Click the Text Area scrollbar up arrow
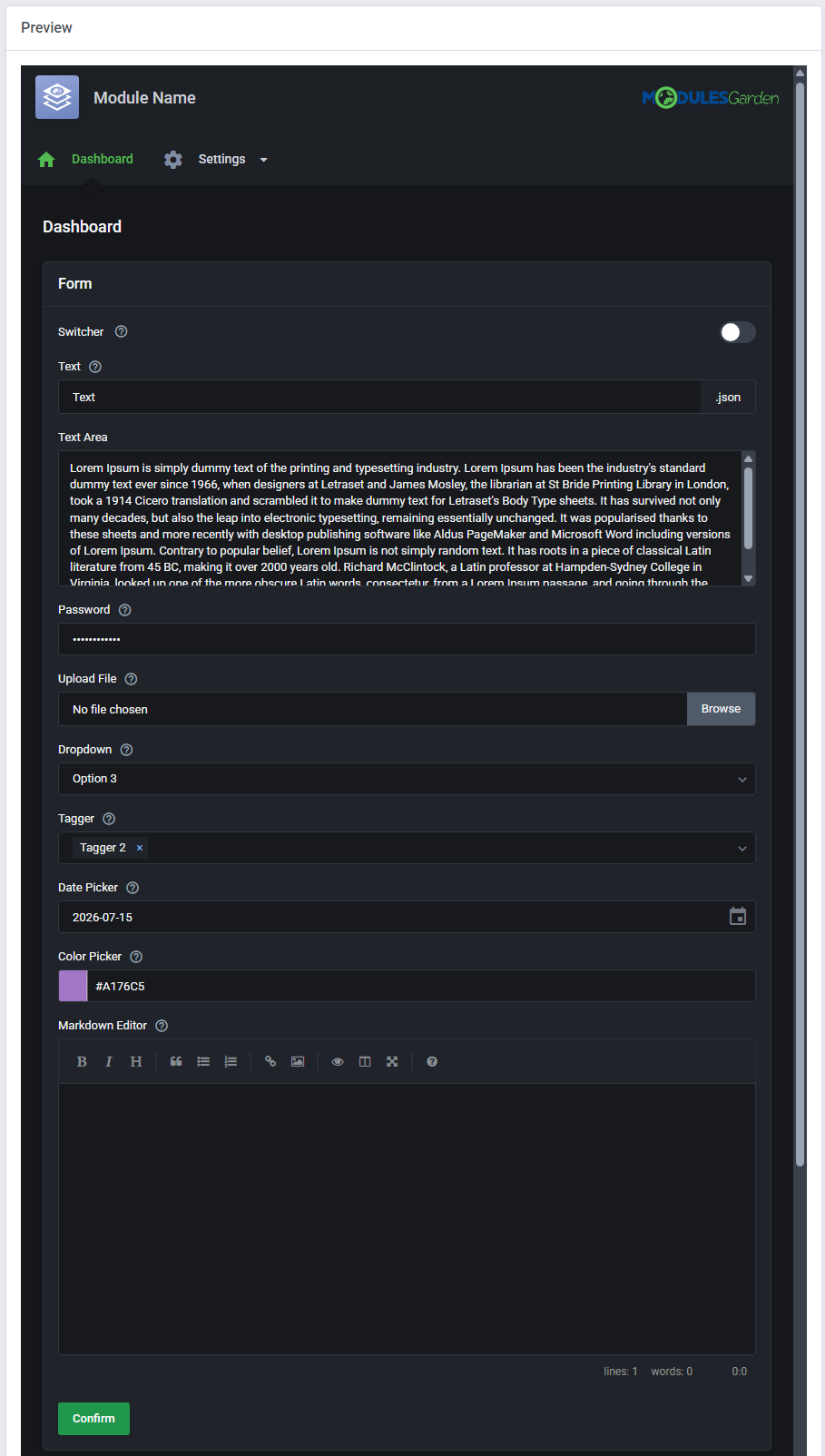The width and height of the screenshot is (825, 1456). click(748, 458)
